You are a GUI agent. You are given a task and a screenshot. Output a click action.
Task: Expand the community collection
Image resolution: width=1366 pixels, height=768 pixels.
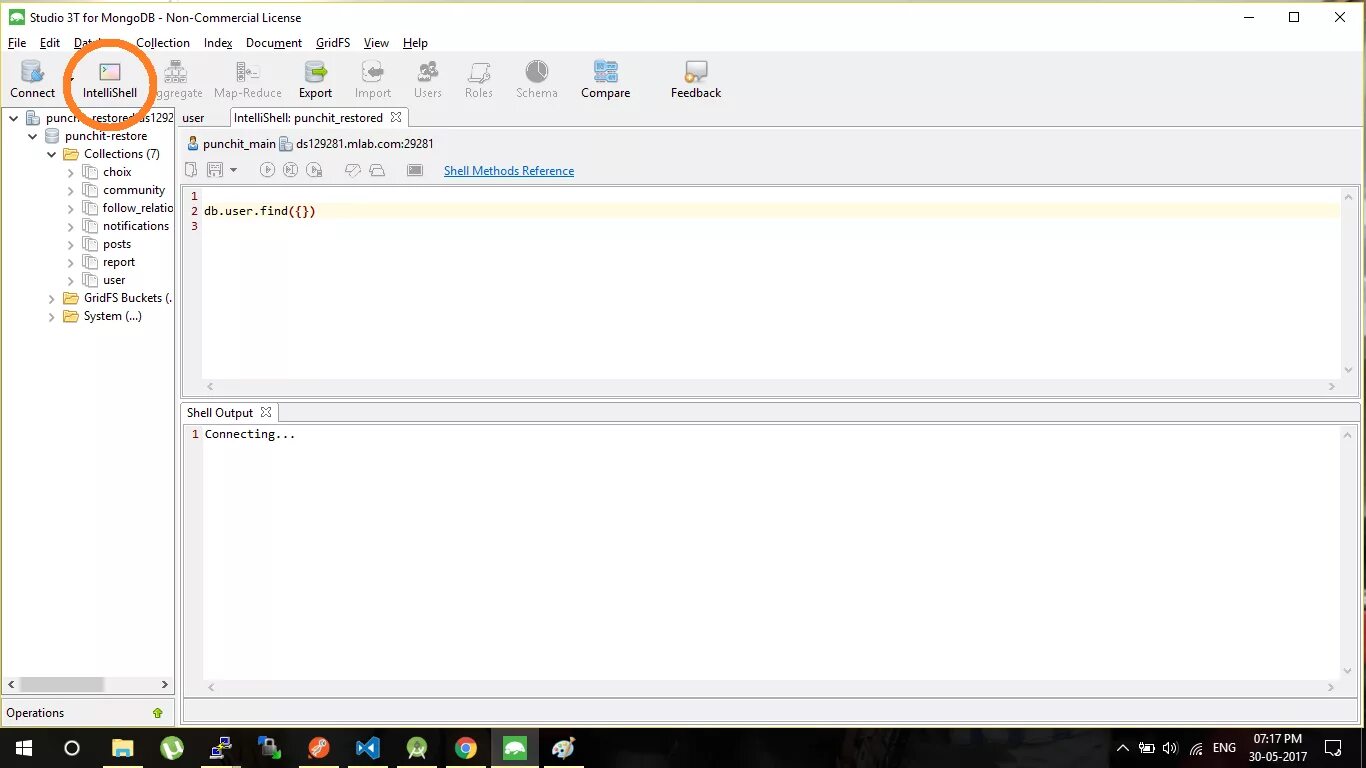click(x=71, y=190)
